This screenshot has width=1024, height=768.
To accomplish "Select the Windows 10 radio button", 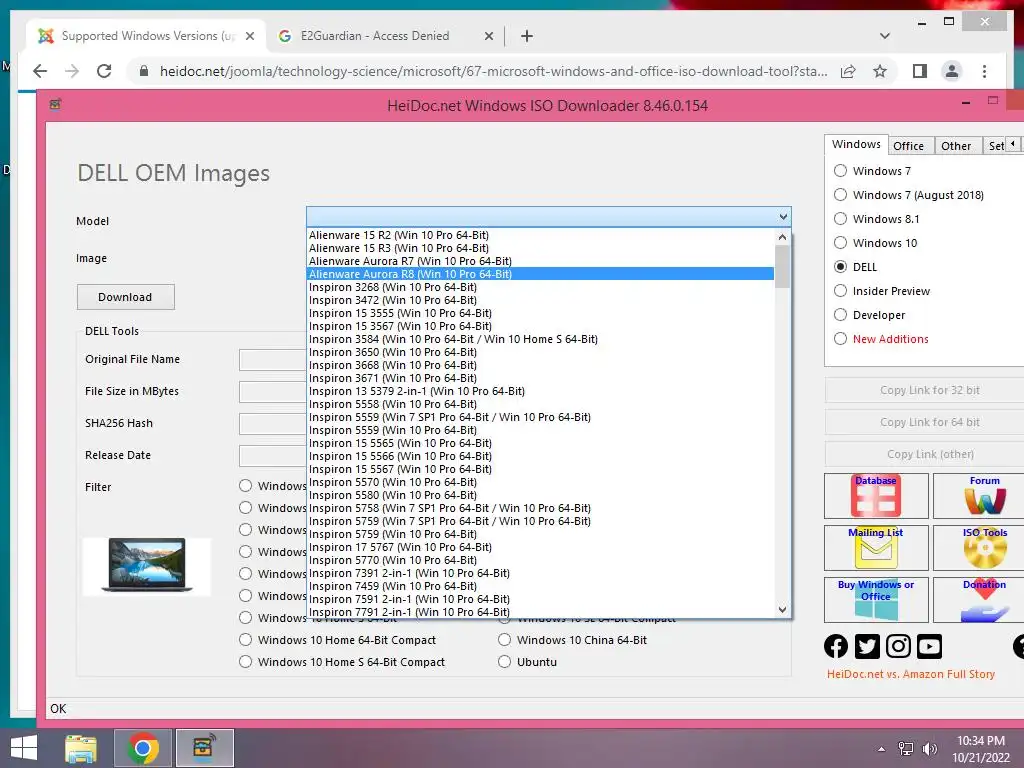I will pos(840,243).
